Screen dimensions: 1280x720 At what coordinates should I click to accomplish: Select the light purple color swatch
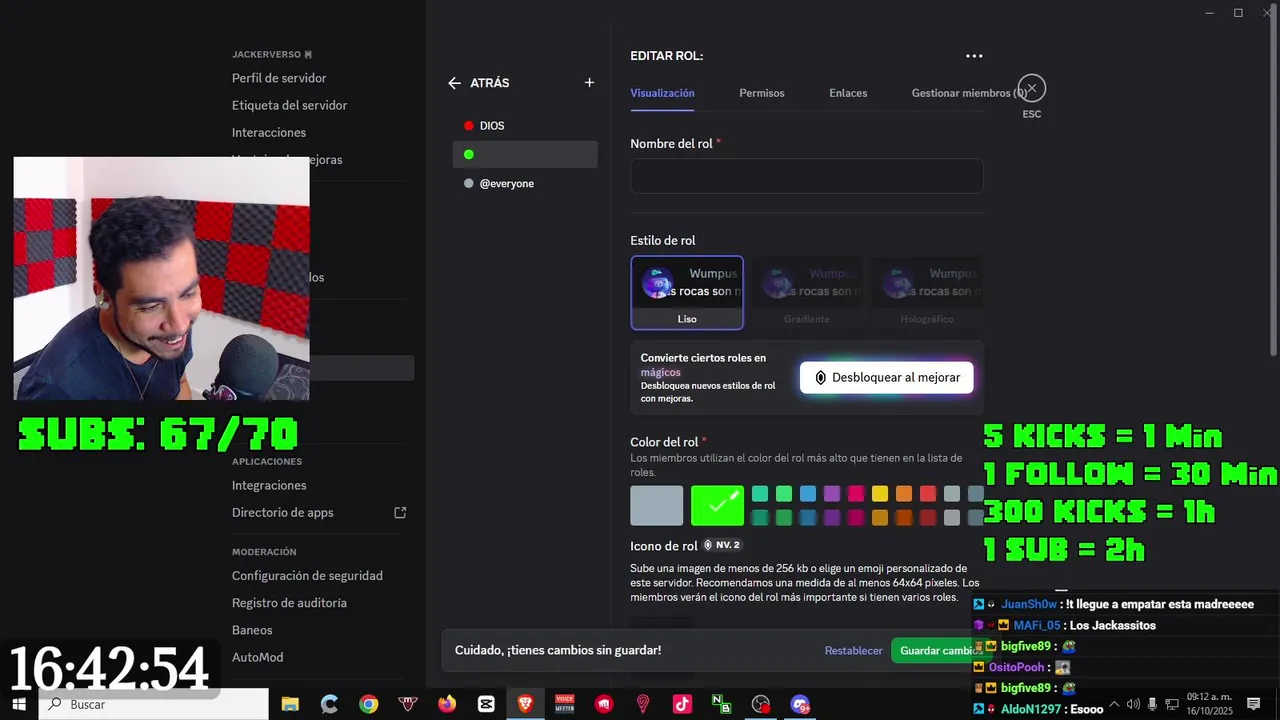click(x=832, y=494)
